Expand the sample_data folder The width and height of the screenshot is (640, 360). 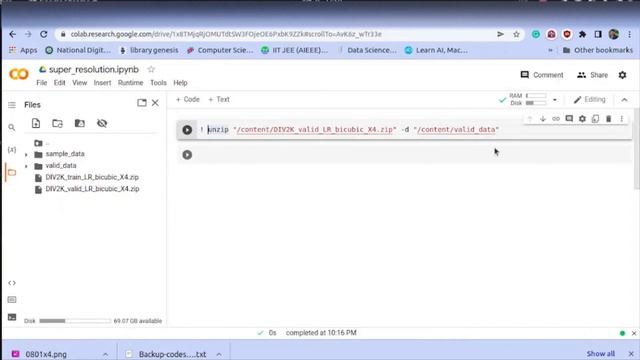pyautogui.click(x=26, y=155)
